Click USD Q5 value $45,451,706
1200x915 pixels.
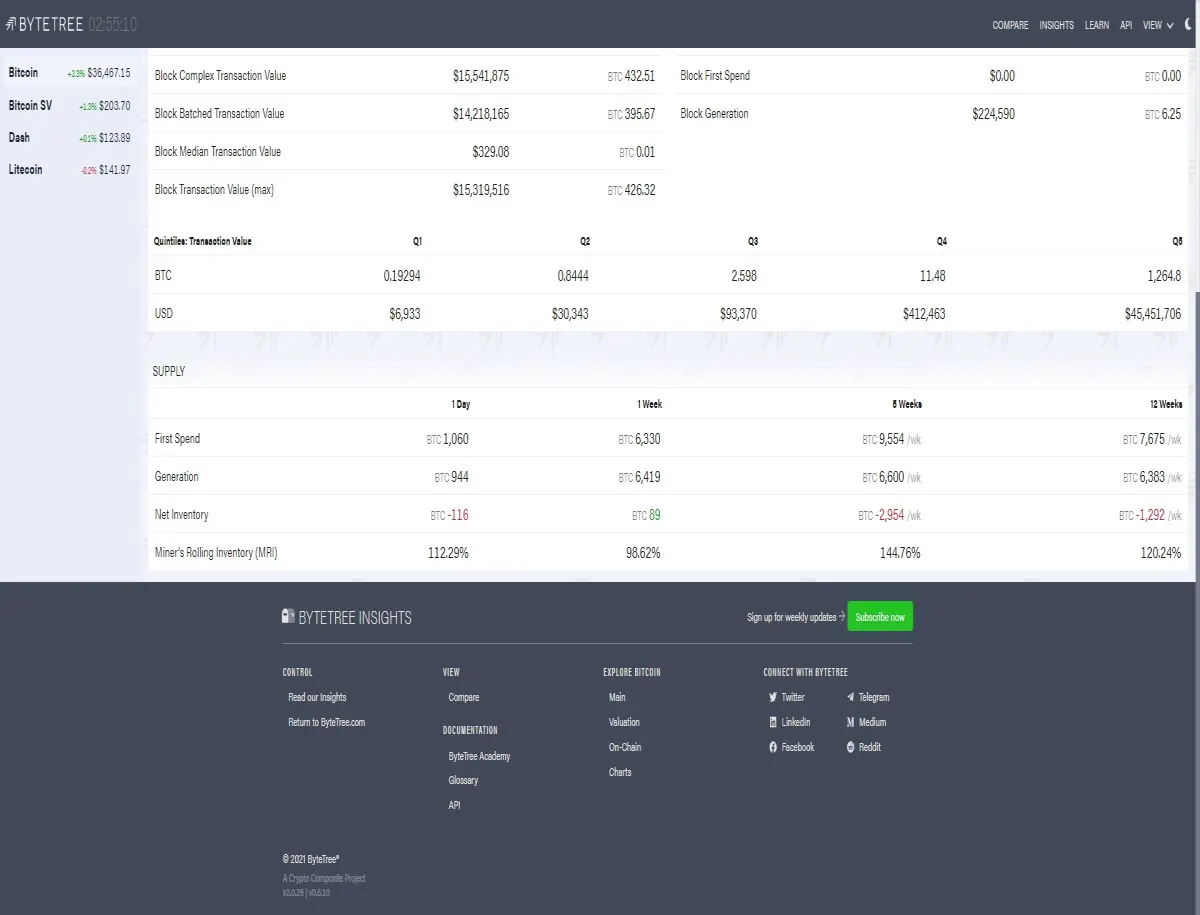pos(1153,314)
